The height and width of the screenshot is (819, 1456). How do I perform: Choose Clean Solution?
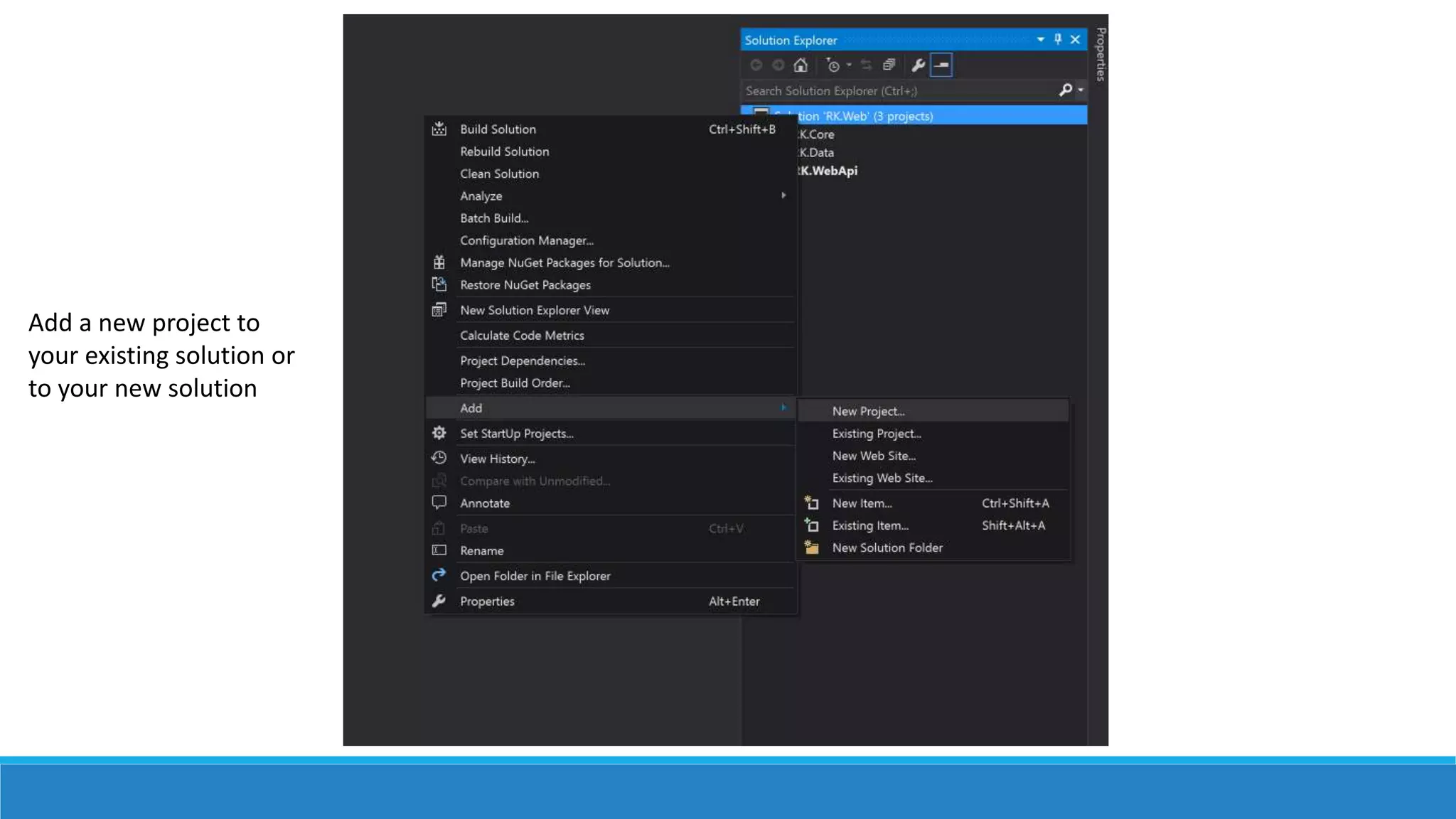[611, 173]
